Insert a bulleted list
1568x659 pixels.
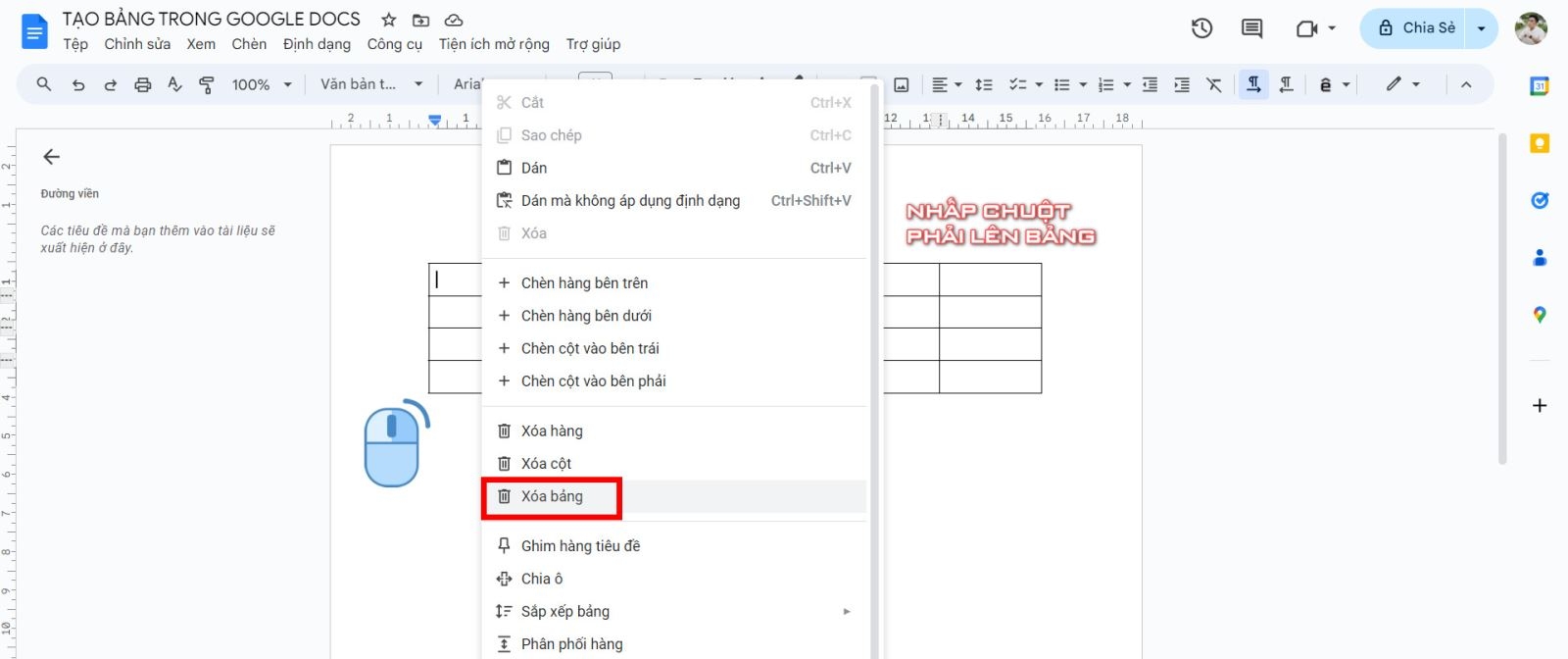pyautogui.click(x=1061, y=85)
